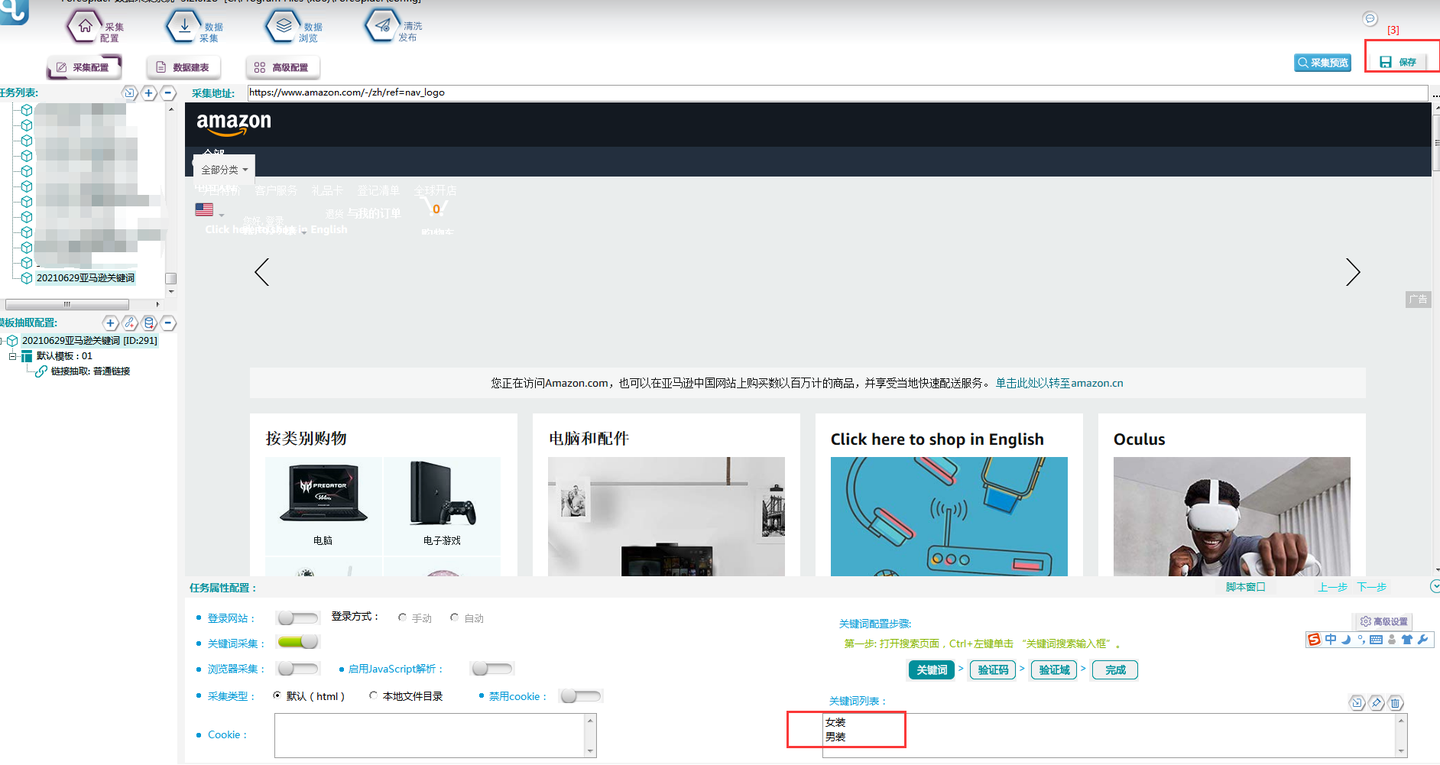
Task: Enable the 启用JavaScript解析 switch
Action: click(492, 668)
